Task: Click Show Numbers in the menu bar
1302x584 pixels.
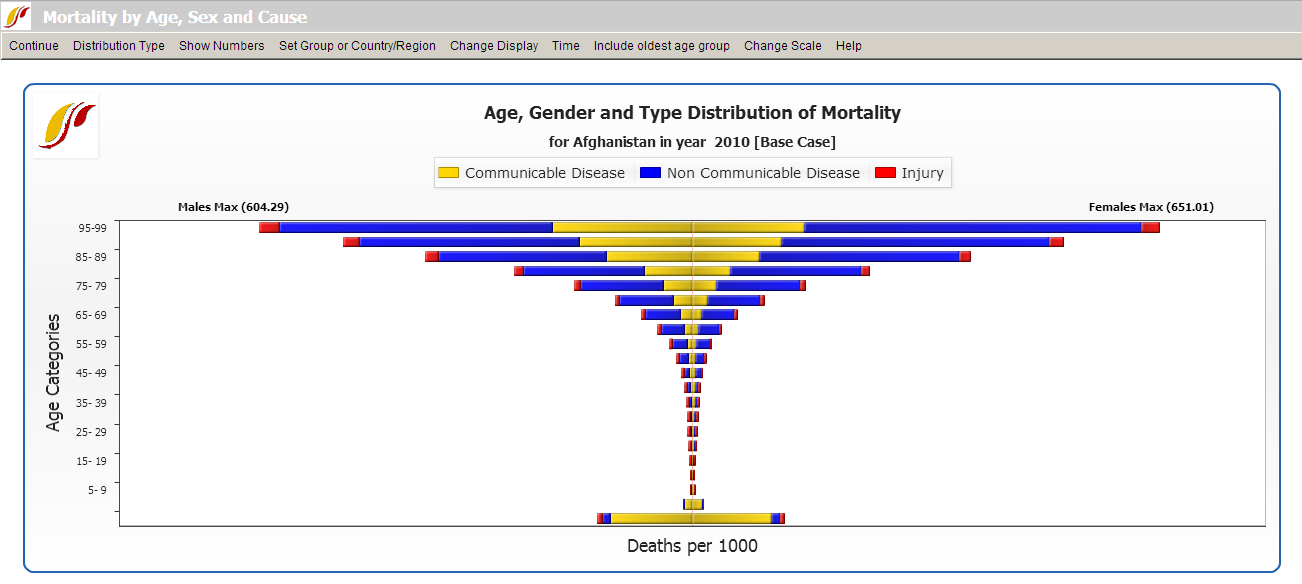Action: 221,45
